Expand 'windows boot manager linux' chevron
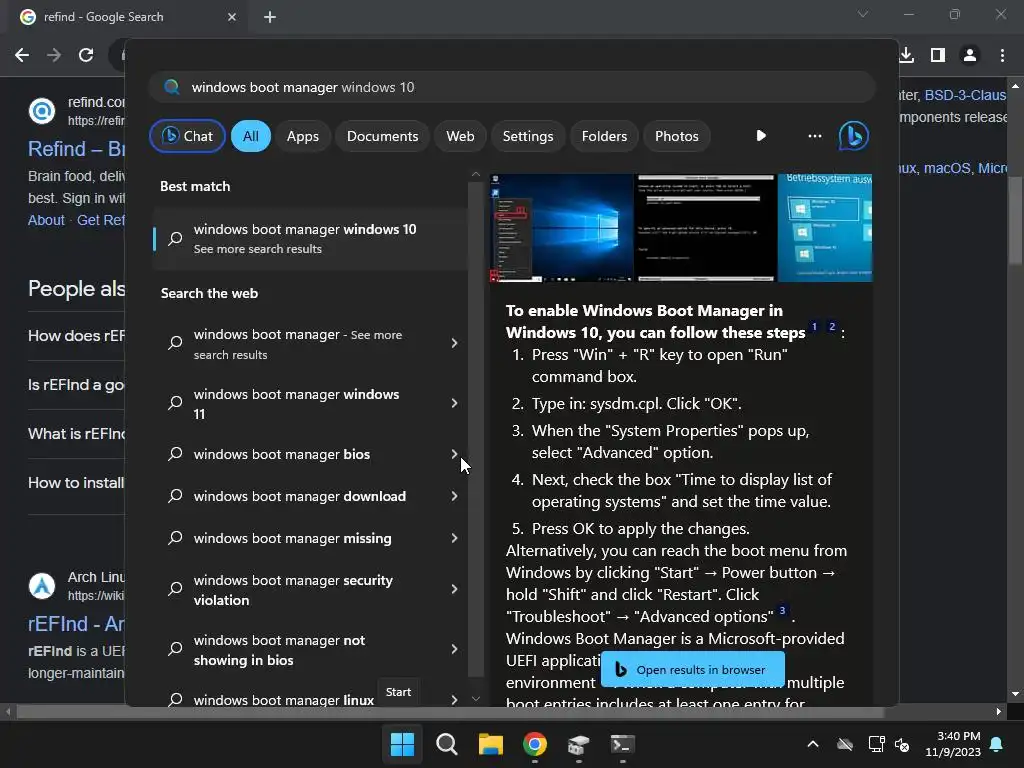1024x768 pixels. 455,699
